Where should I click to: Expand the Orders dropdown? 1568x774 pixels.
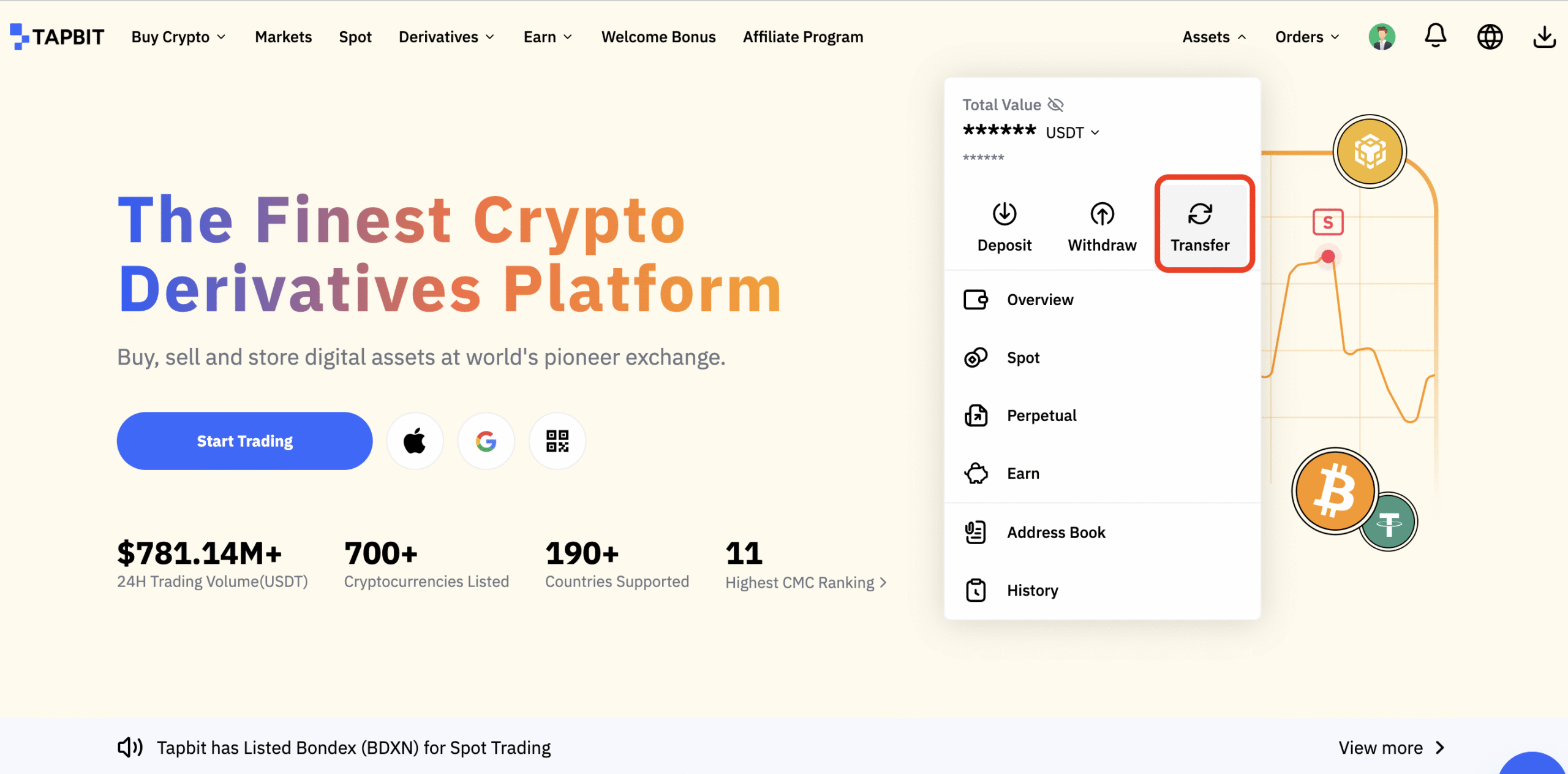[x=1307, y=37]
